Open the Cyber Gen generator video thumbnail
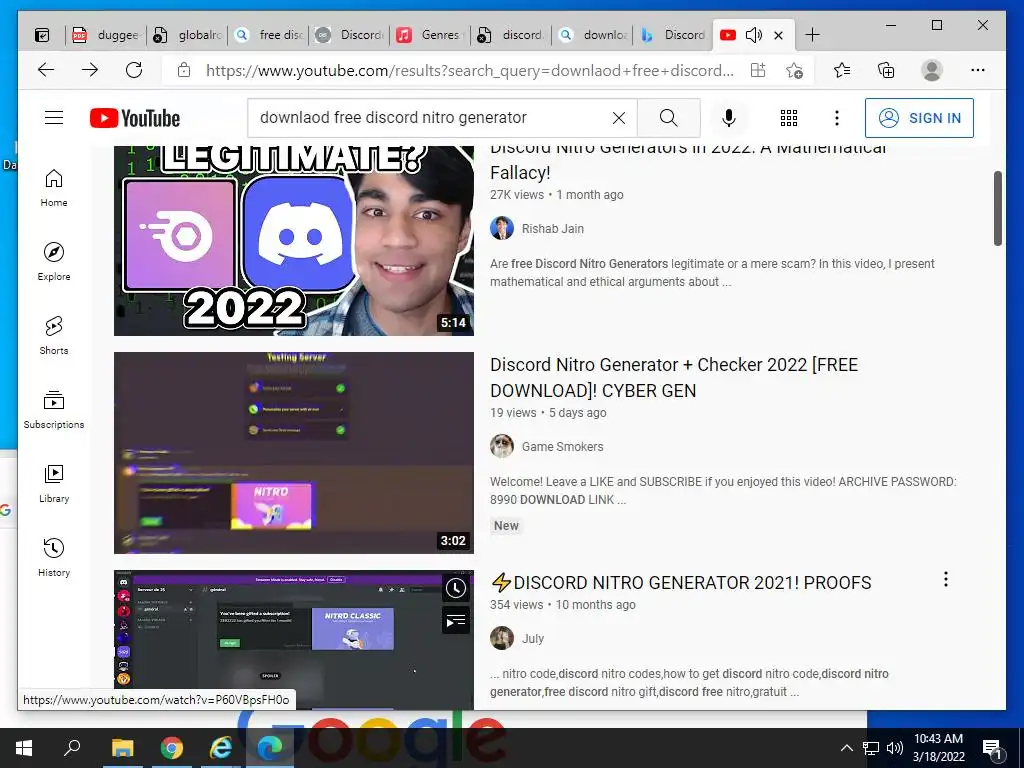This screenshot has height=768, width=1024. click(294, 453)
